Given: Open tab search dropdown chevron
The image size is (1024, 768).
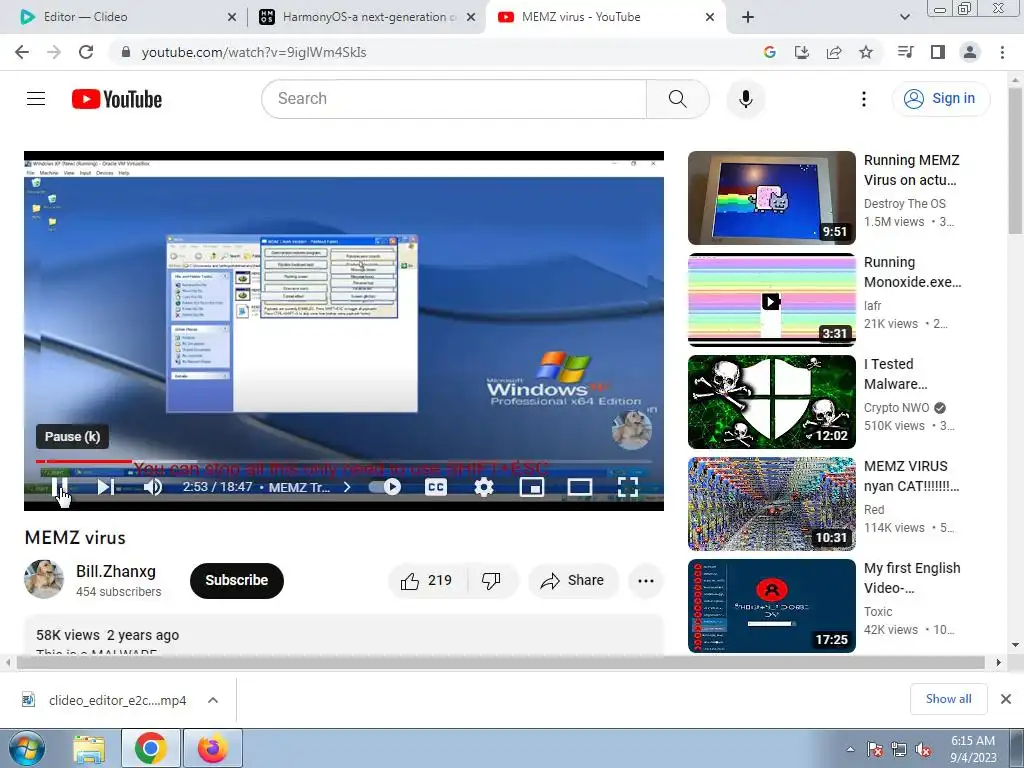Looking at the screenshot, I should tap(904, 17).
